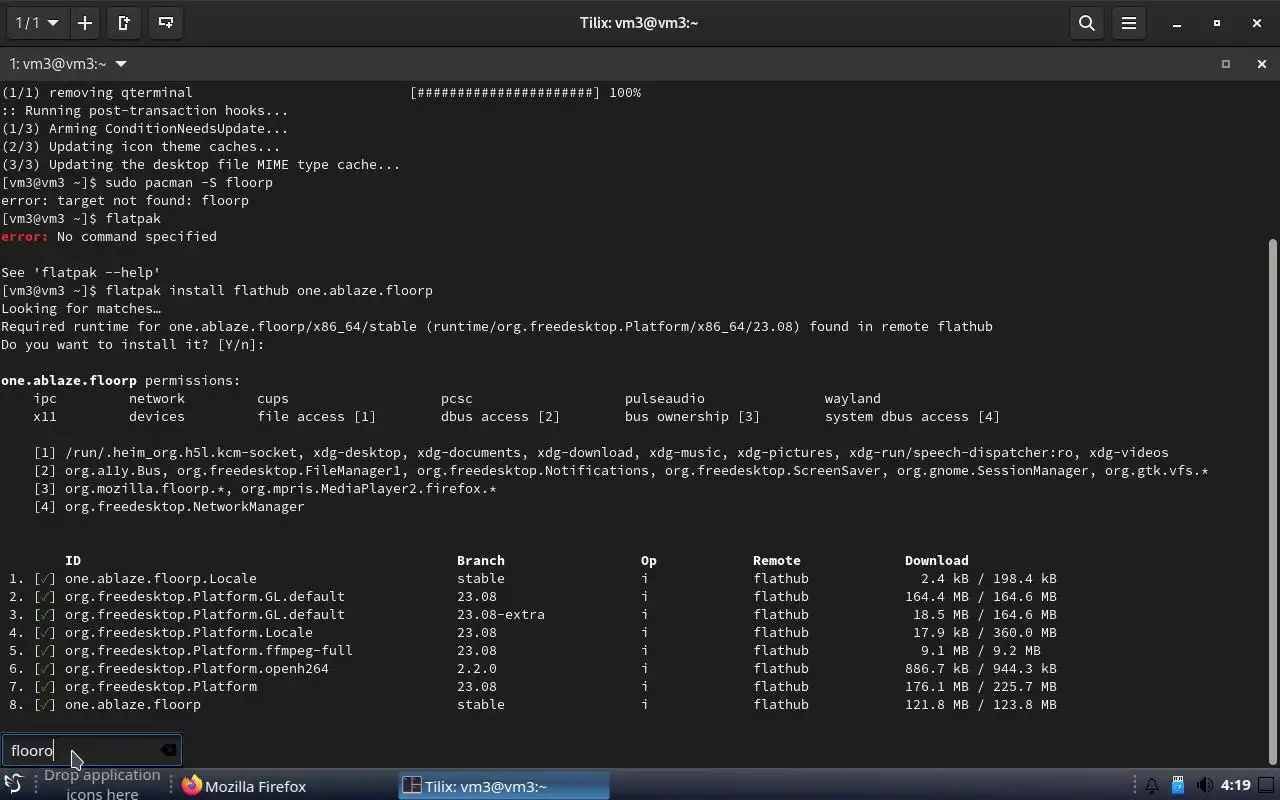The height and width of the screenshot is (800, 1280).
Task: Click the clock showing 4:19
Action: (x=1236, y=786)
